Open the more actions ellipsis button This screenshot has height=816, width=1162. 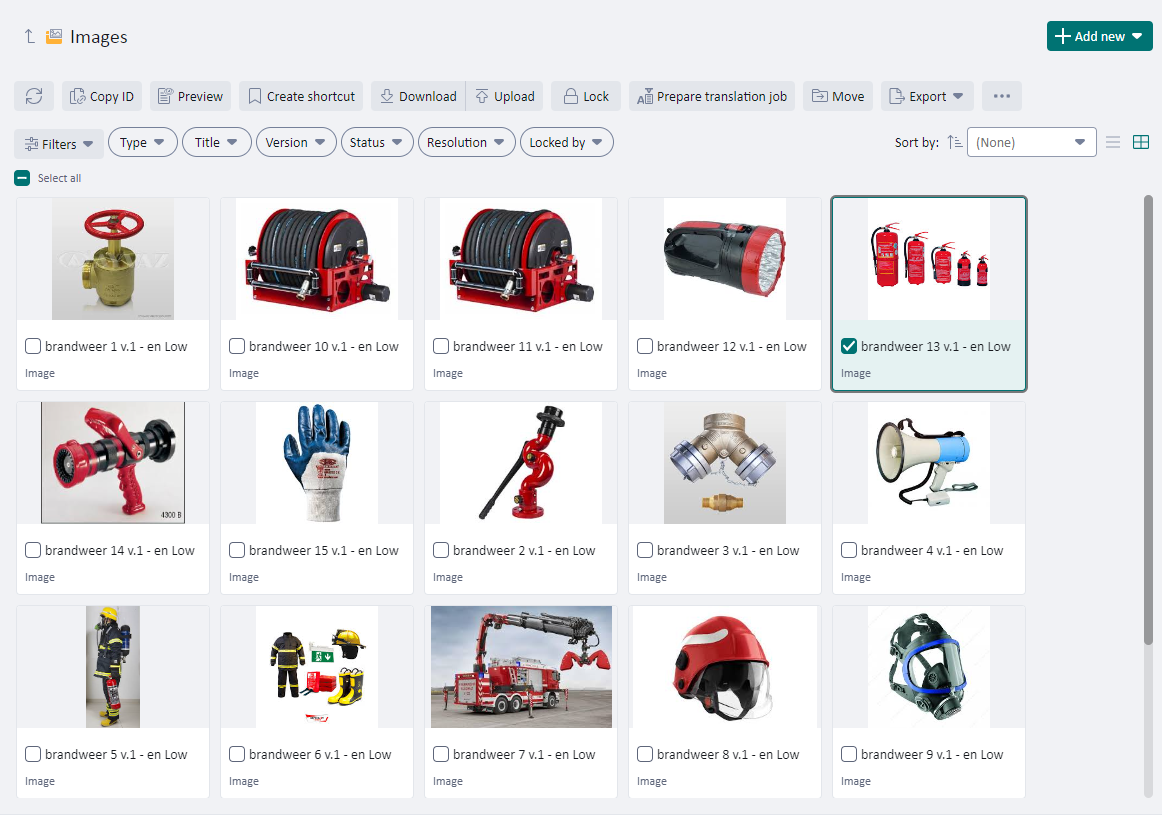coord(1001,96)
